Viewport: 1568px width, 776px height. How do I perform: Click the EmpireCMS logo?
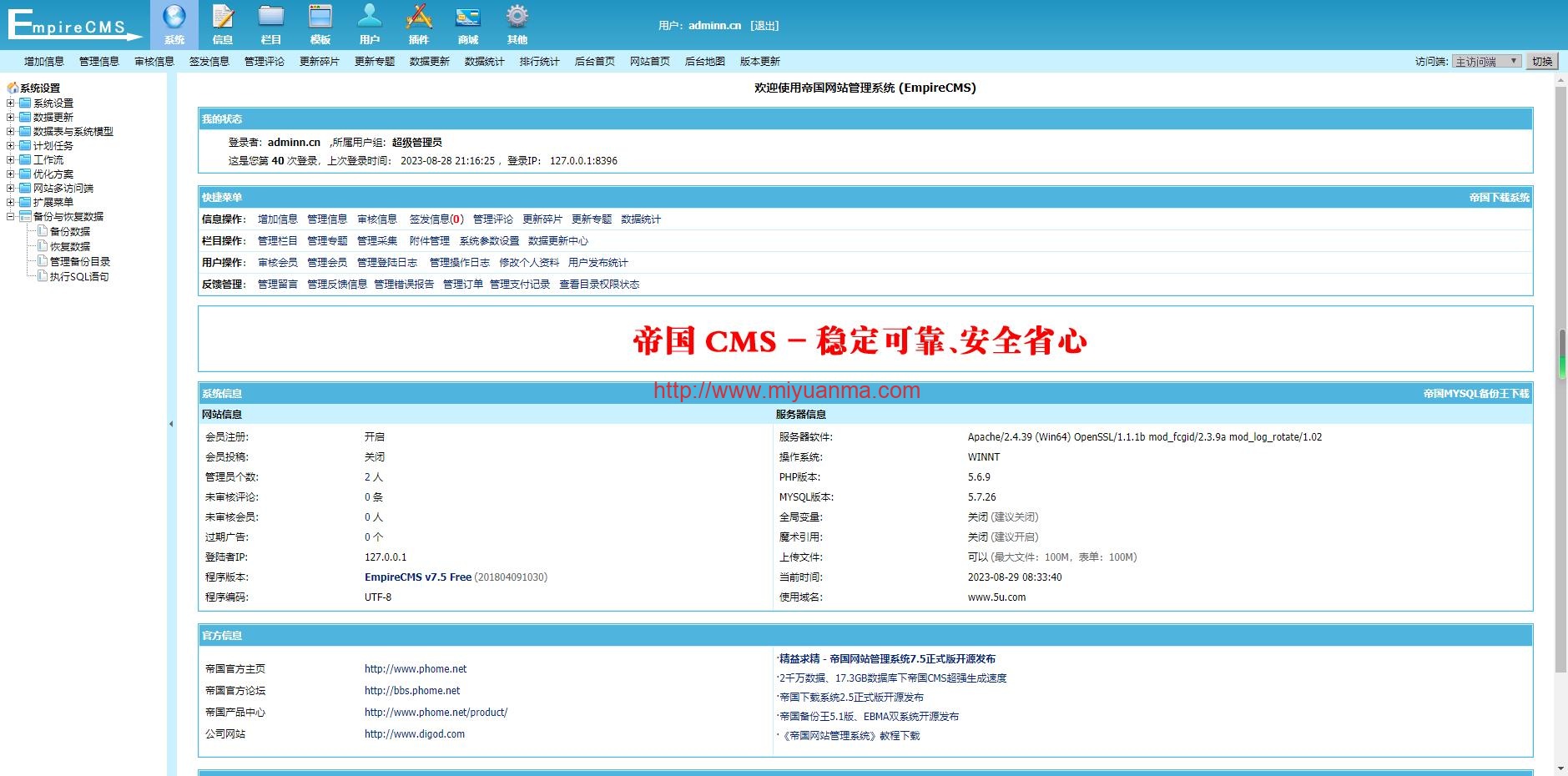75,24
